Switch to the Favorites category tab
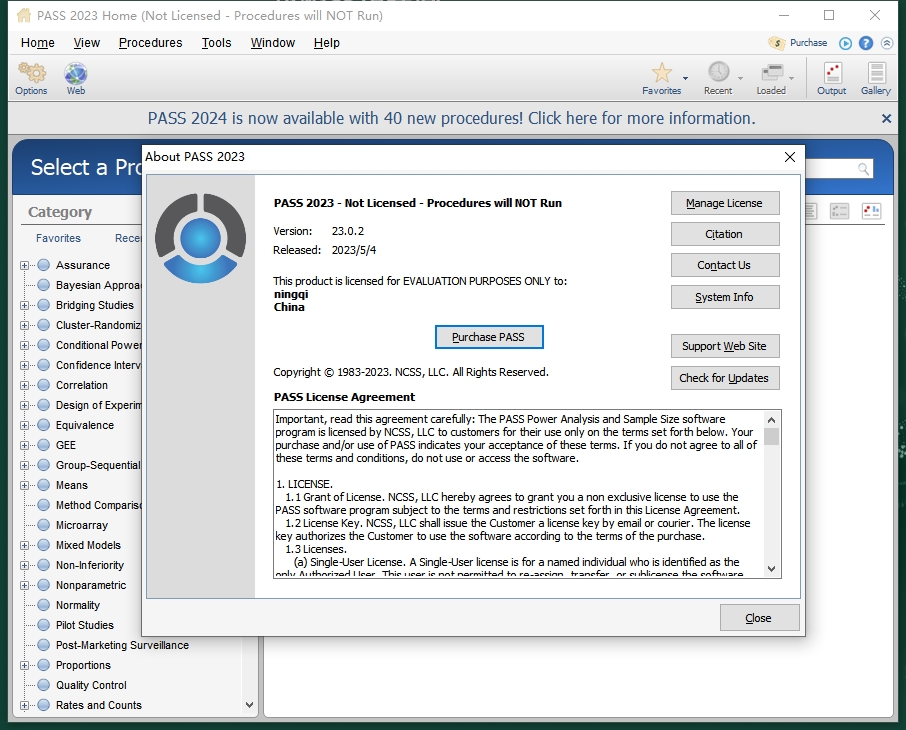 (x=58, y=238)
